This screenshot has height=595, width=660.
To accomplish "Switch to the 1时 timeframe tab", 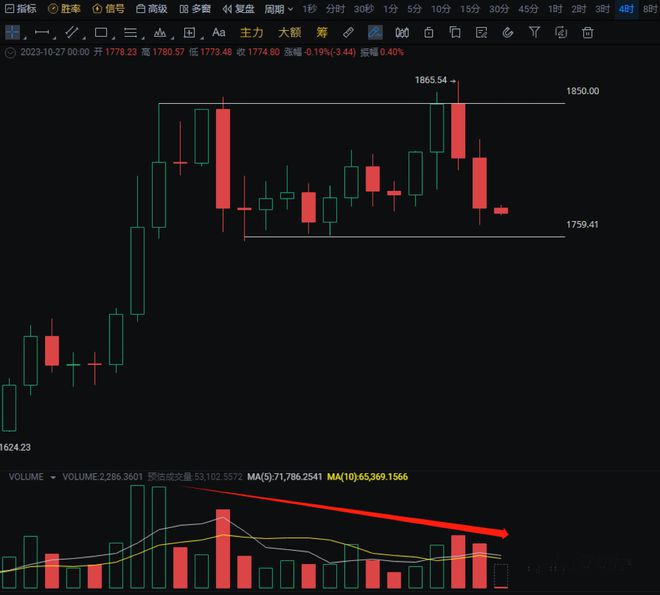I will click(x=555, y=8).
